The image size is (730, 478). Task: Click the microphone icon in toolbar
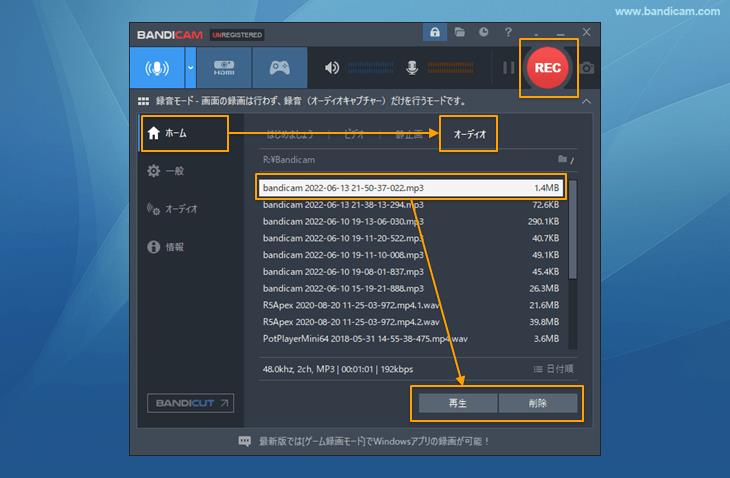[412, 68]
